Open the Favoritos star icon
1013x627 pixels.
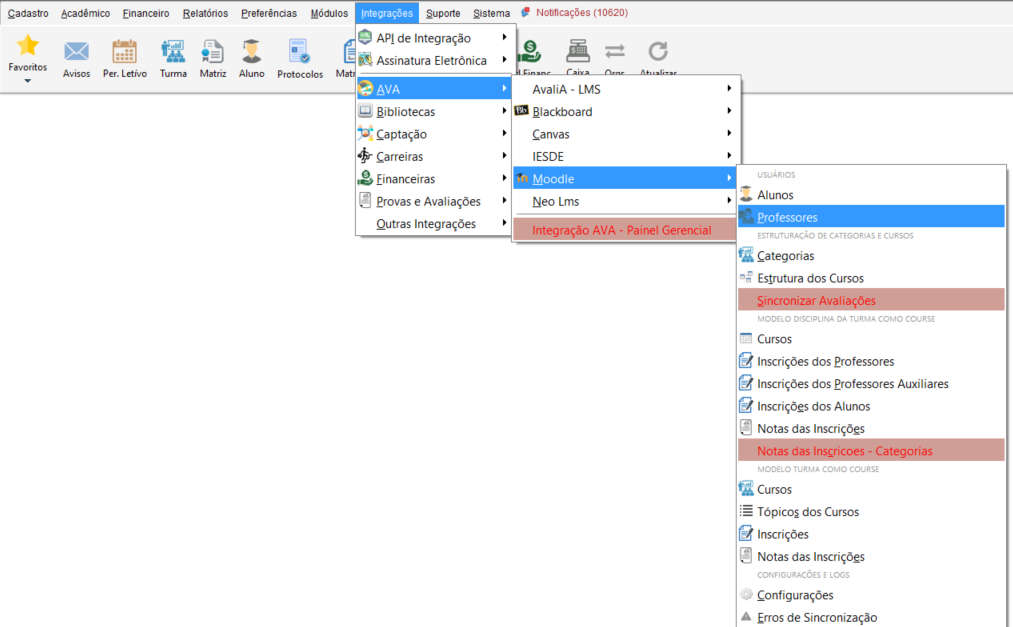tap(28, 46)
